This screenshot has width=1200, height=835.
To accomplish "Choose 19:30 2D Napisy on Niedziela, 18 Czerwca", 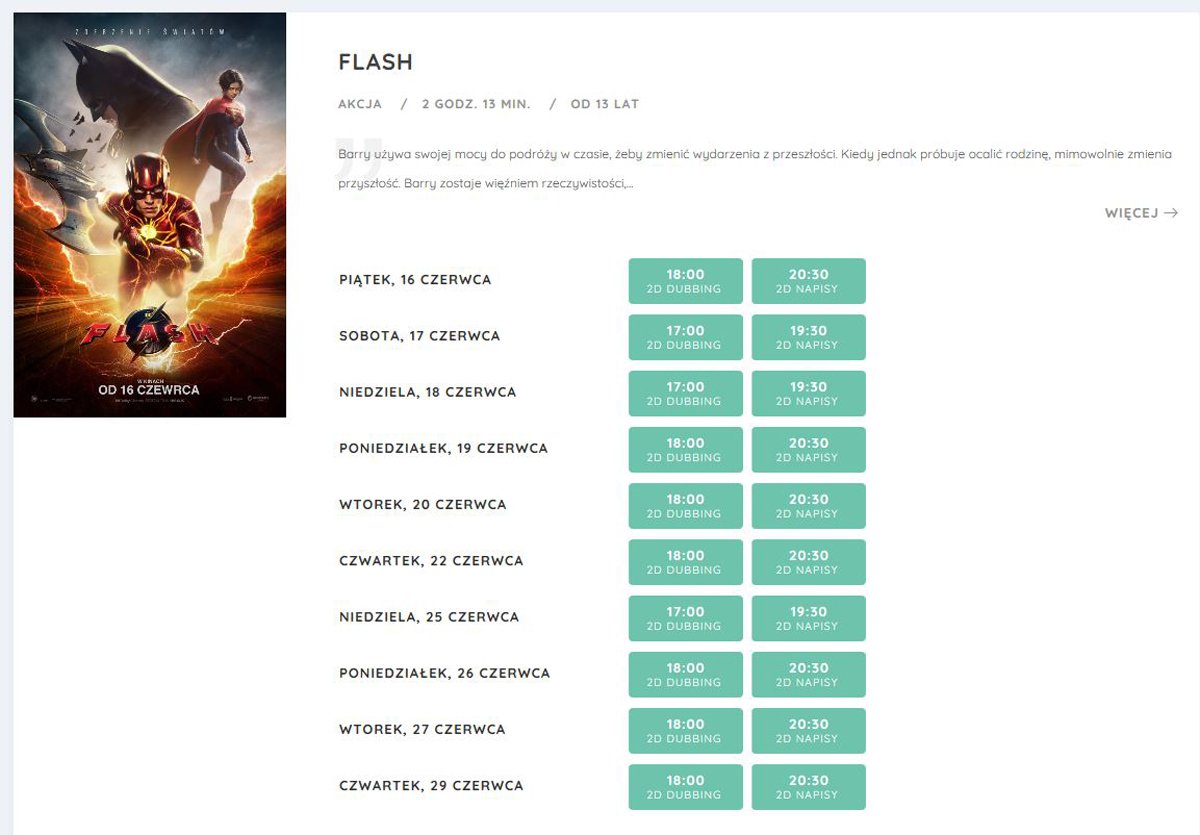I will point(809,393).
